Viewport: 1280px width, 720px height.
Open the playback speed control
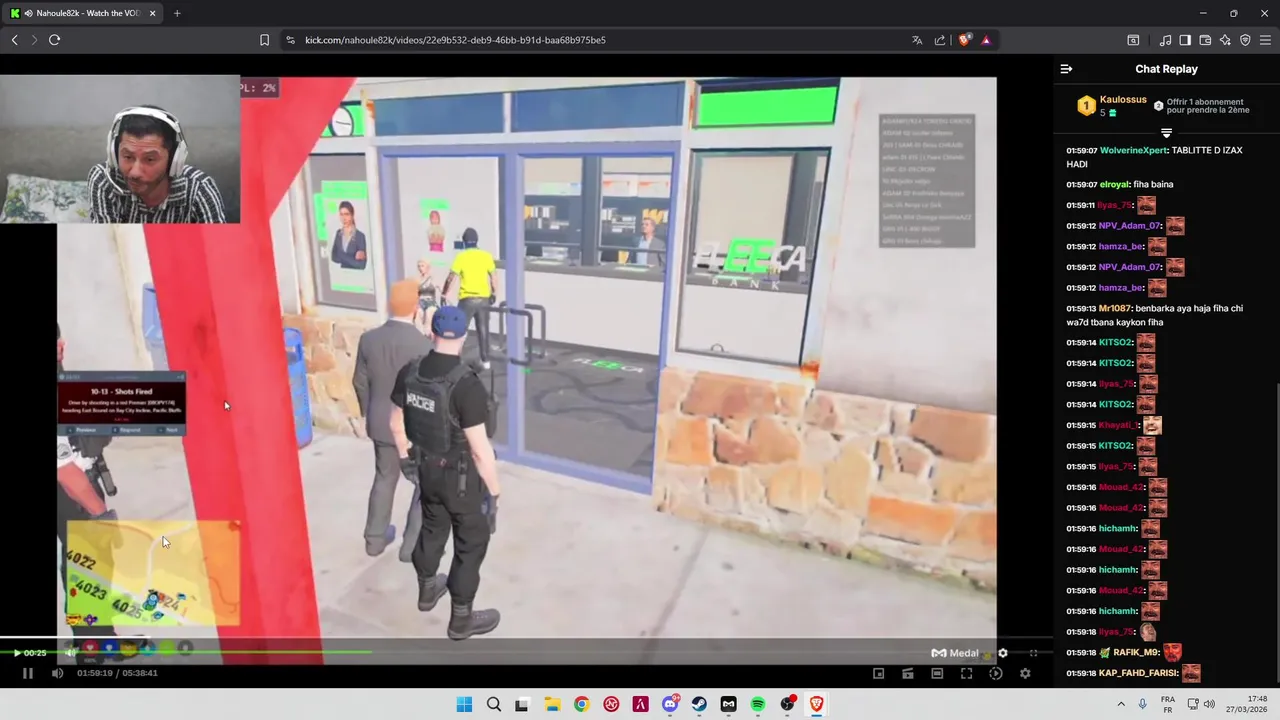(x=995, y=673)
